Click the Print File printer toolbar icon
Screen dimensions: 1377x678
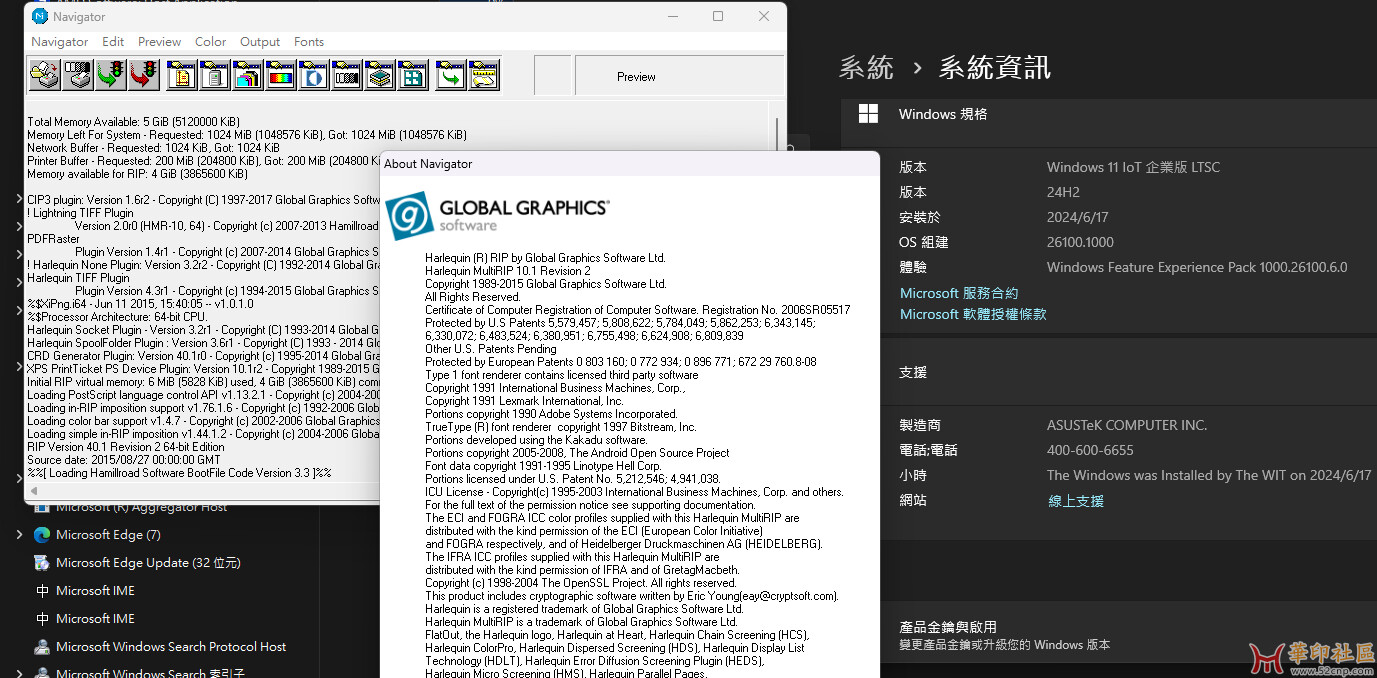pos(43,75)
